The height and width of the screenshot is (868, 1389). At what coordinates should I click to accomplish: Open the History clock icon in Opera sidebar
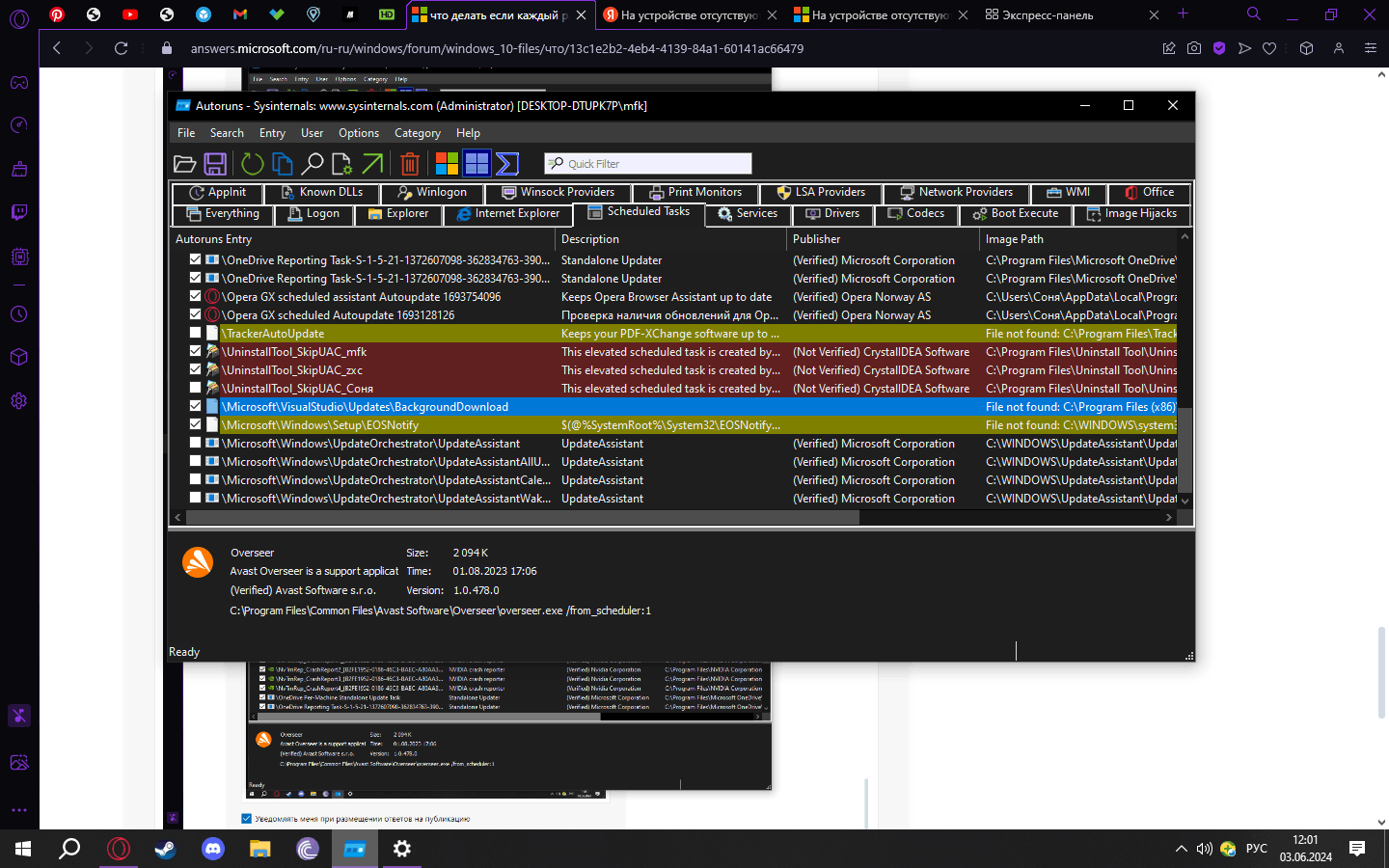click(19, 314)
